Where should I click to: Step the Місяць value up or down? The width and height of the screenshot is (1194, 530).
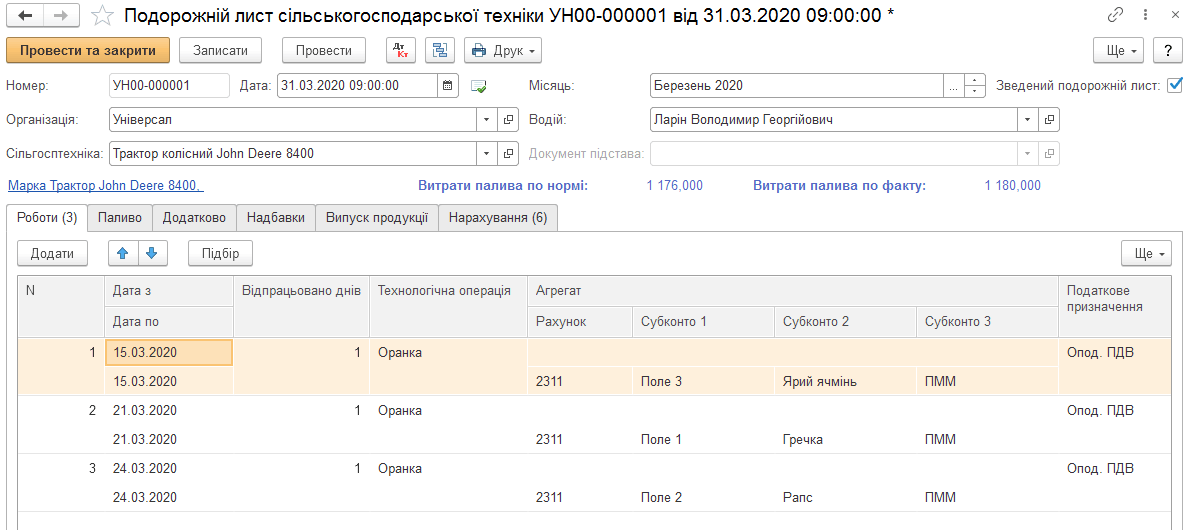[975, 86]
